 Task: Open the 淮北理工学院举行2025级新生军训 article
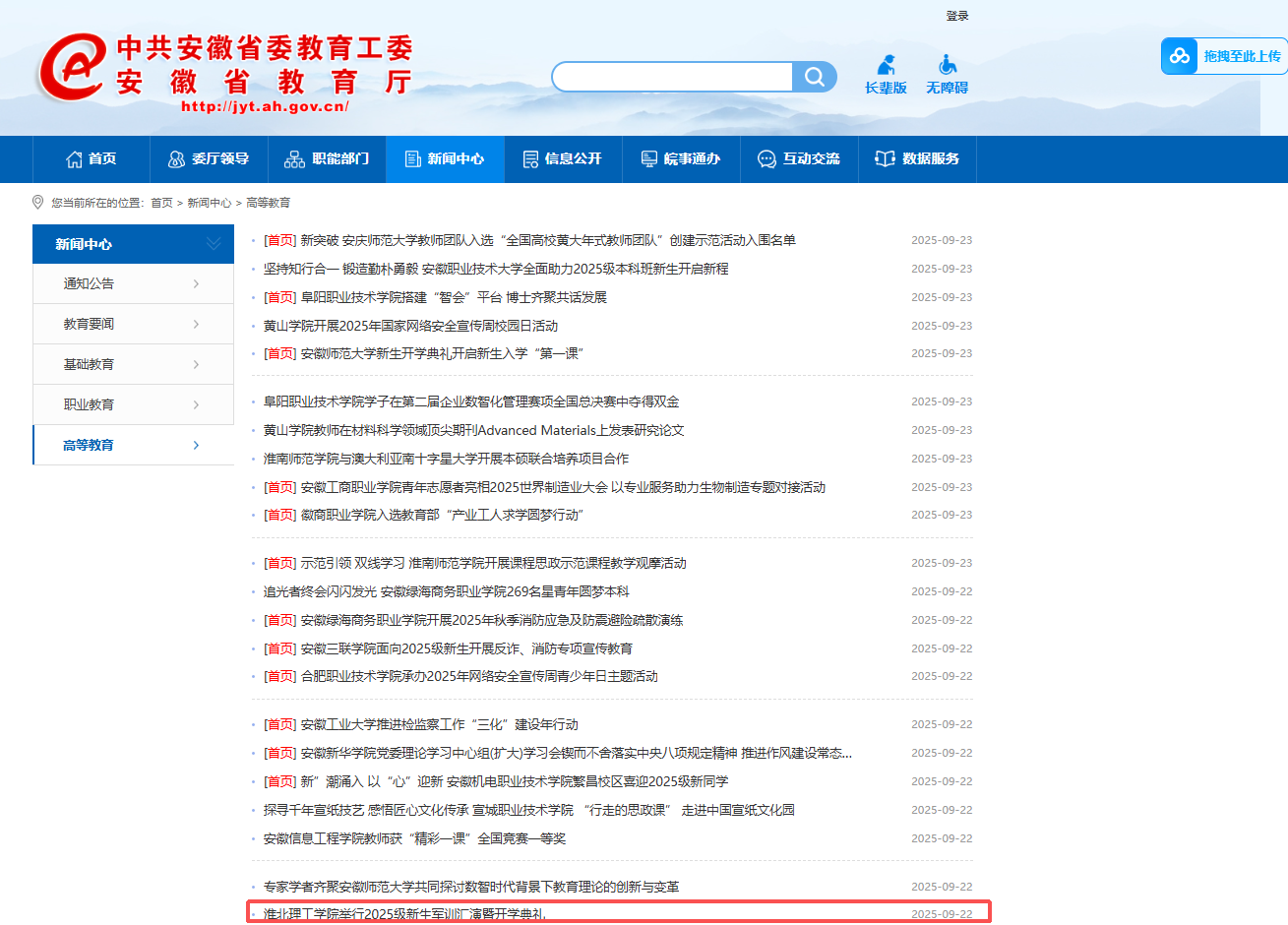pos(404,914)
